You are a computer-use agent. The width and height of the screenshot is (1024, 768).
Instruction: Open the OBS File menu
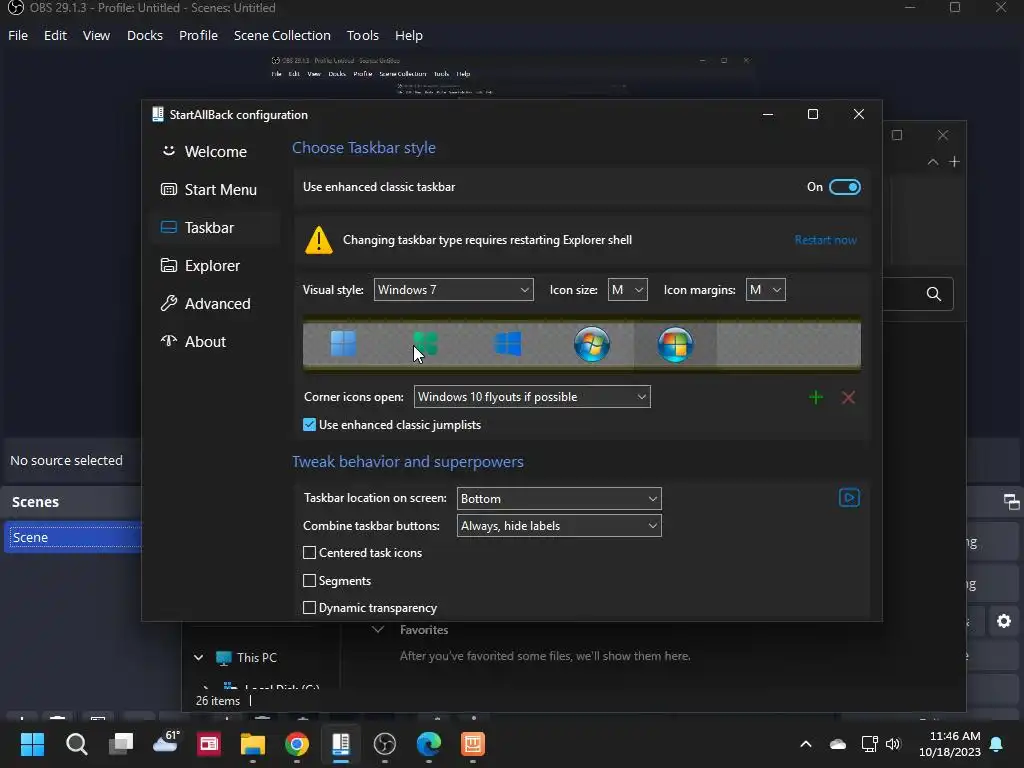[18, 35]
